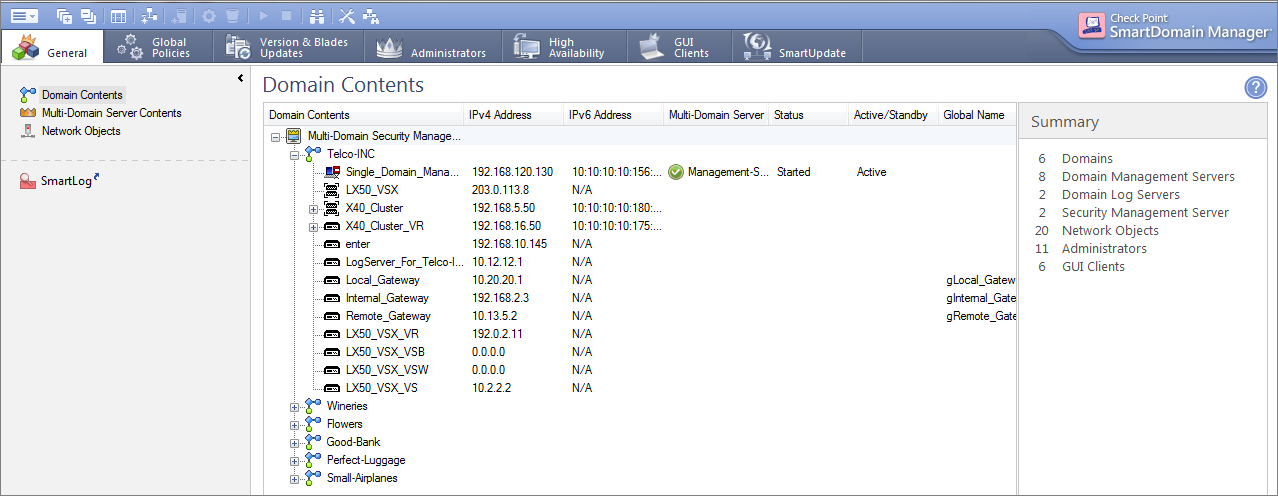Click the collapse-all toolbar icon
This screenshot has width=1278, height=496.
89,16
